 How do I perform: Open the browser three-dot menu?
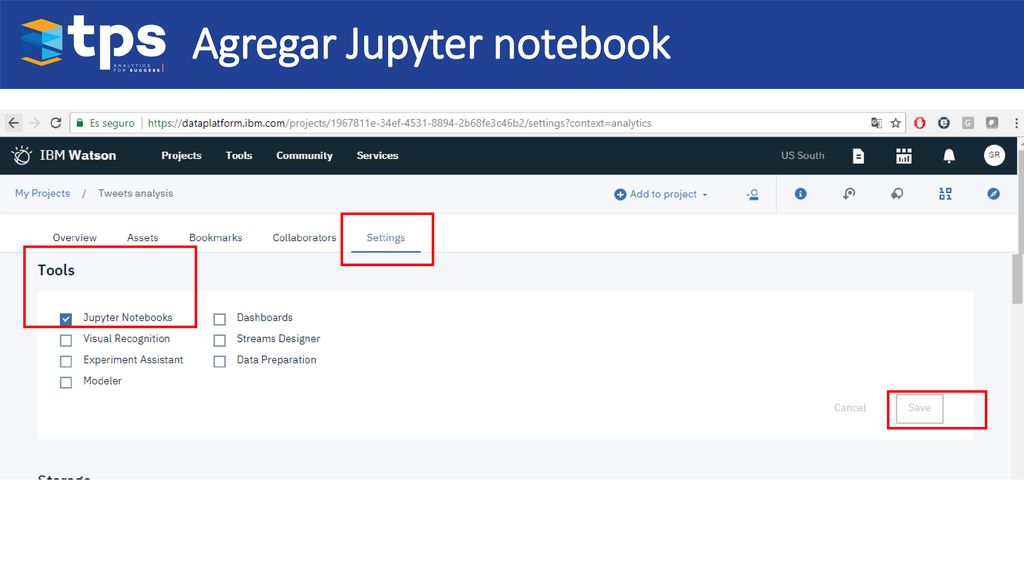(1016, 123)
